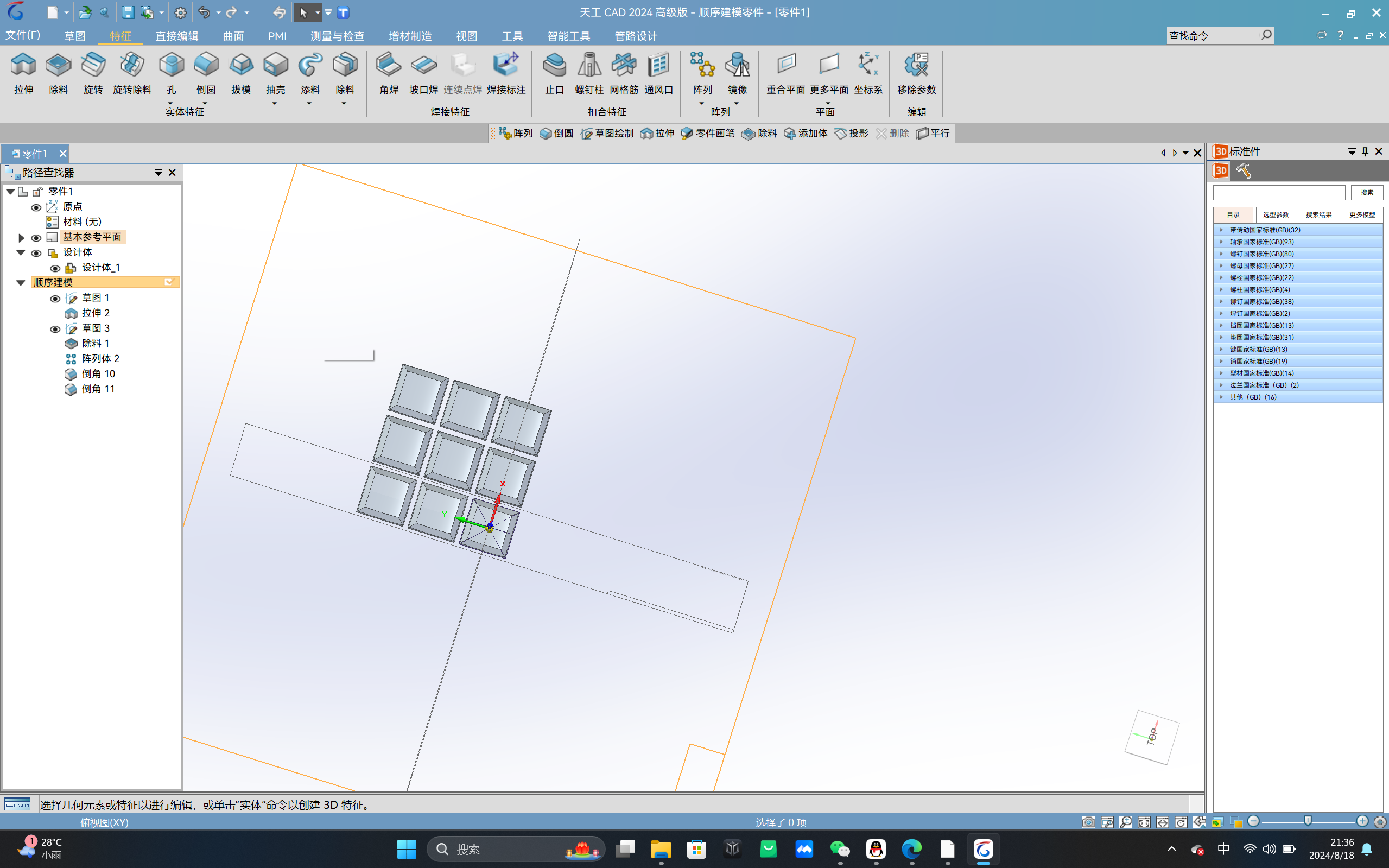Open Microsoft Edge from the taskbar
This screenshot has width=1389, height=868.
(x=911, y=849)
